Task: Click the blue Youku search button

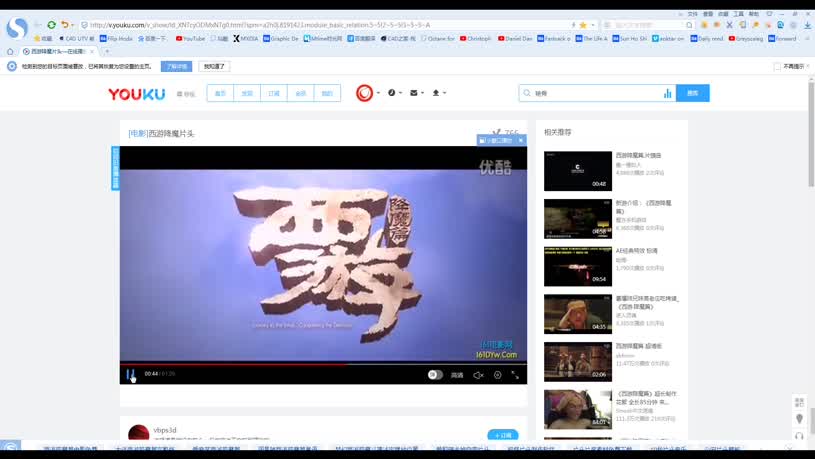Action: 693,93
